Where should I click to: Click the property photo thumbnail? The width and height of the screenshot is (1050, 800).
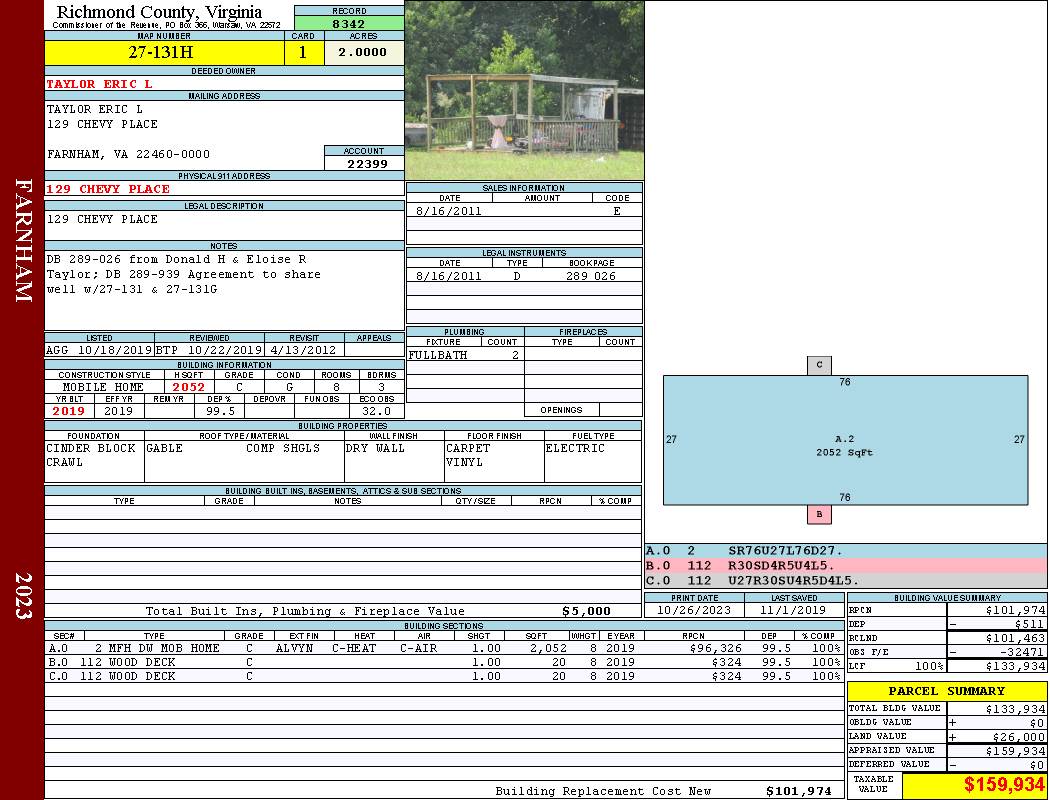pos(524,90)
